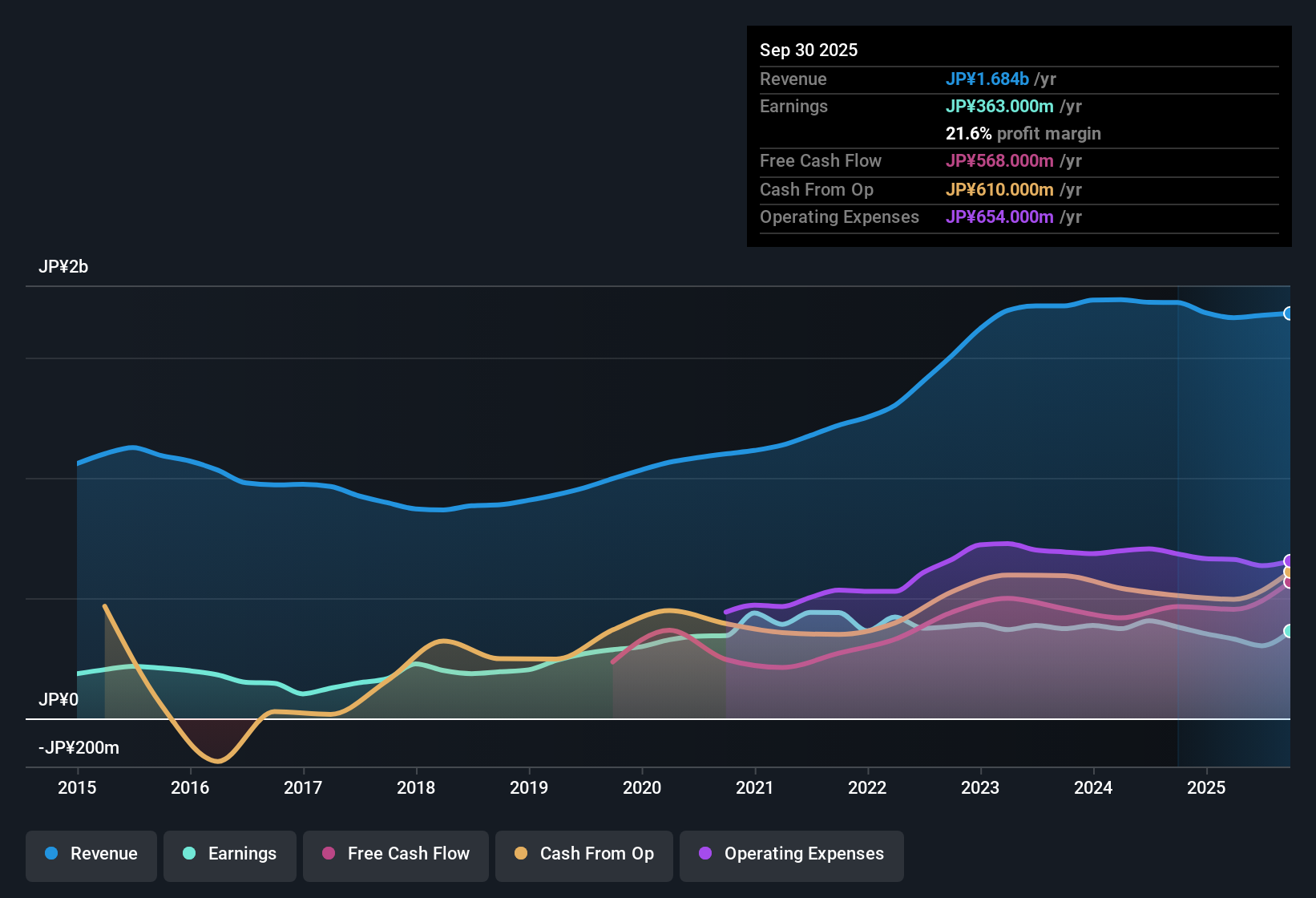Select the 2020 year label on axis

click(642, 788)
